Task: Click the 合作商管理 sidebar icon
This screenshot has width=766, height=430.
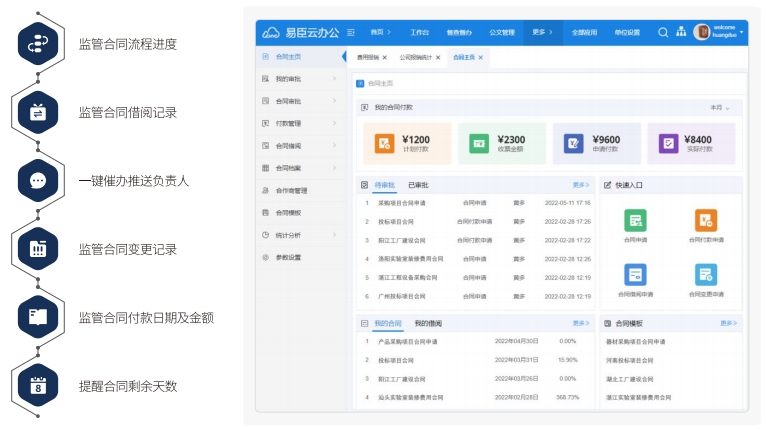Action: [266, 190]
